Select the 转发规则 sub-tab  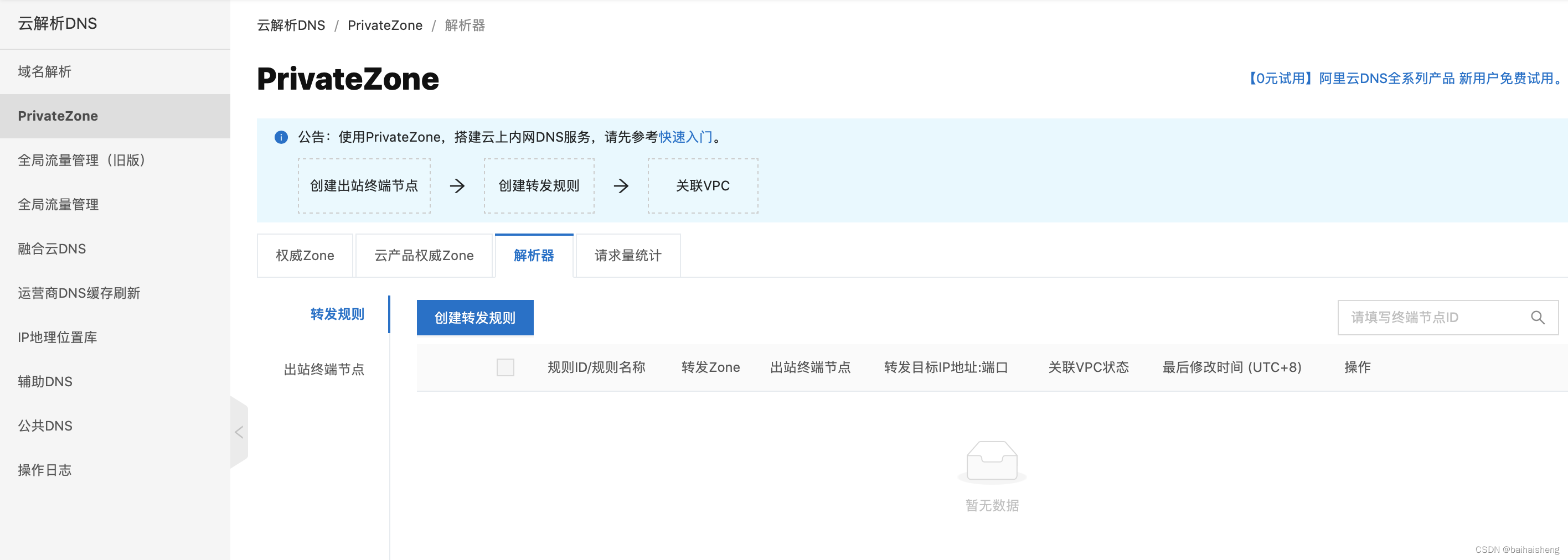[x=337, y=314]
